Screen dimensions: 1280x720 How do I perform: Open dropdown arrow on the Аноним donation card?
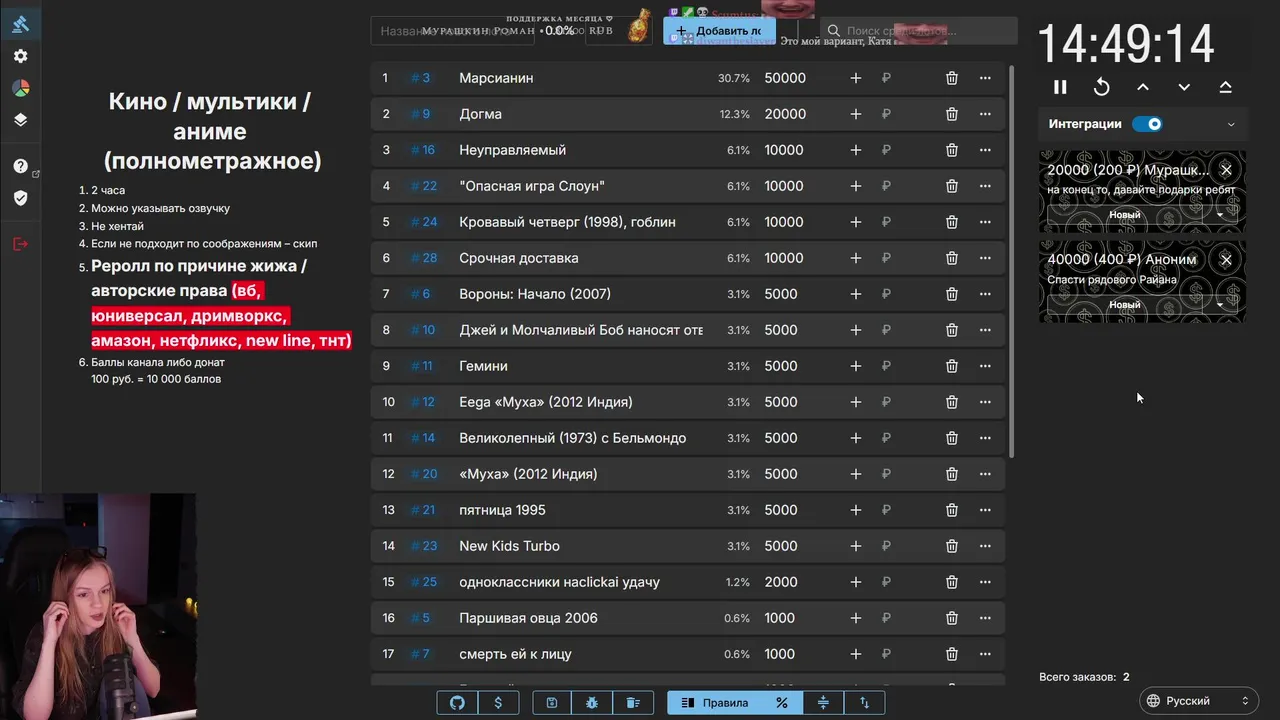1220,305
